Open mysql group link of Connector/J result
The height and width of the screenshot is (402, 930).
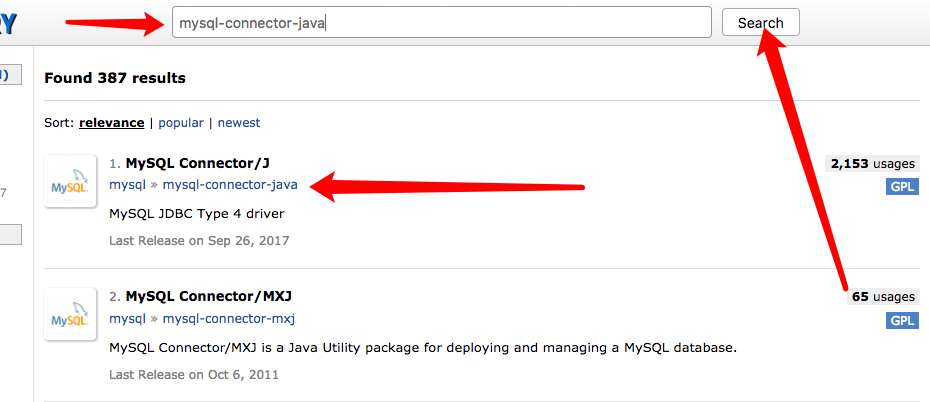coord(128,185)
